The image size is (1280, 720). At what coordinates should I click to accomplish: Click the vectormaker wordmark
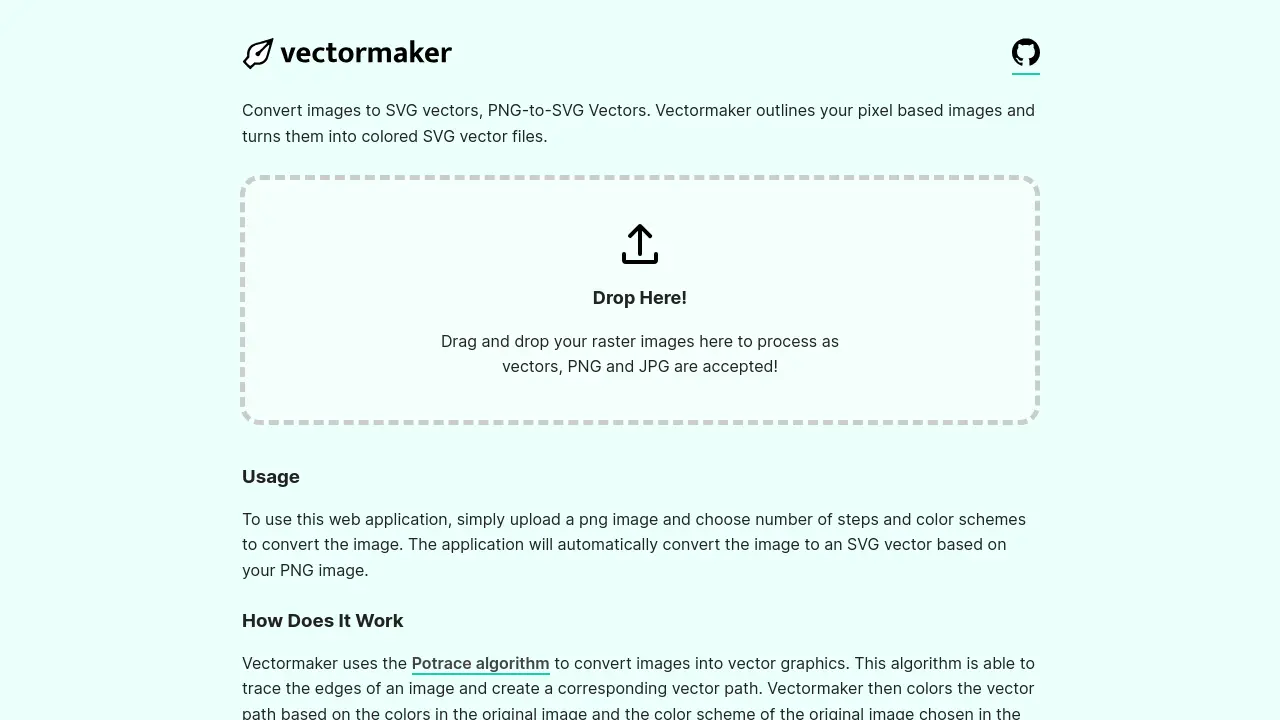(x=366, y=52)
